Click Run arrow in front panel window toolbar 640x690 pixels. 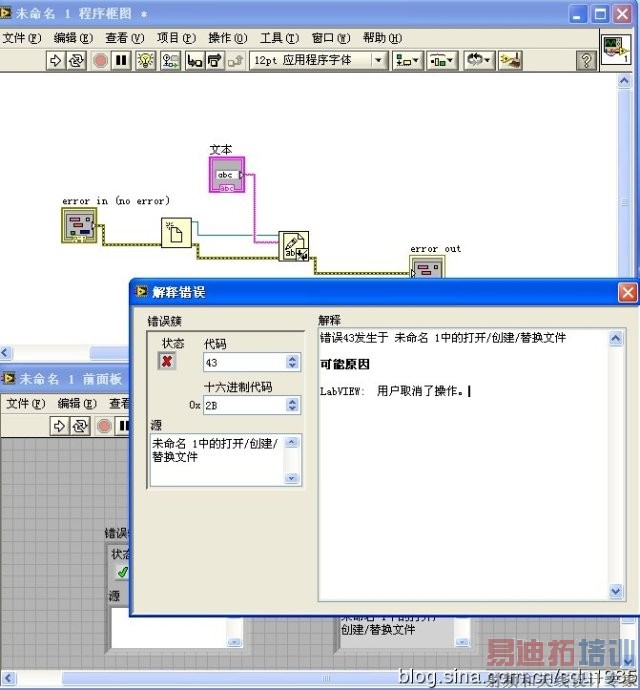click(x=59, y=426)
